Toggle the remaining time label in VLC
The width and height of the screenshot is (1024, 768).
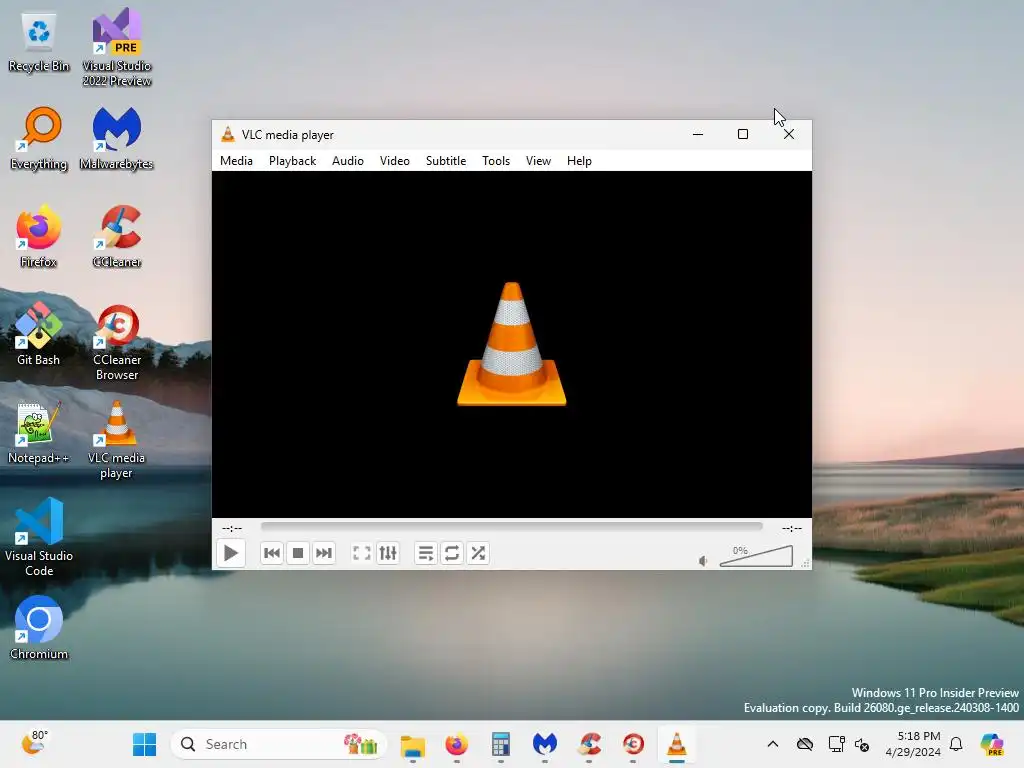click(x=792, y=528)
